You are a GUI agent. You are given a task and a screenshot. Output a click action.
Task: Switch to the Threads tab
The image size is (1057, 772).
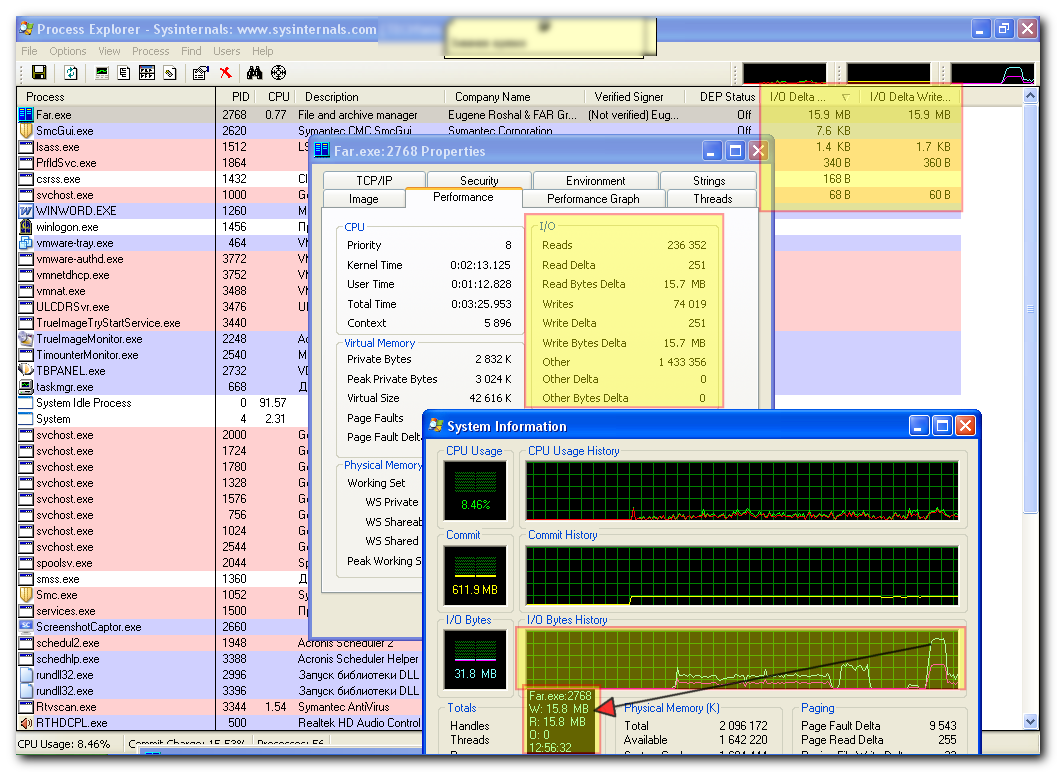[x=712, y=199]
